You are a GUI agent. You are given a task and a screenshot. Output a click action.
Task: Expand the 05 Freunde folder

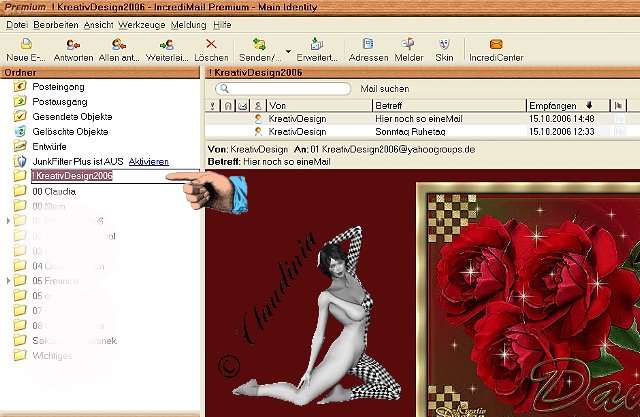(8, 281)
